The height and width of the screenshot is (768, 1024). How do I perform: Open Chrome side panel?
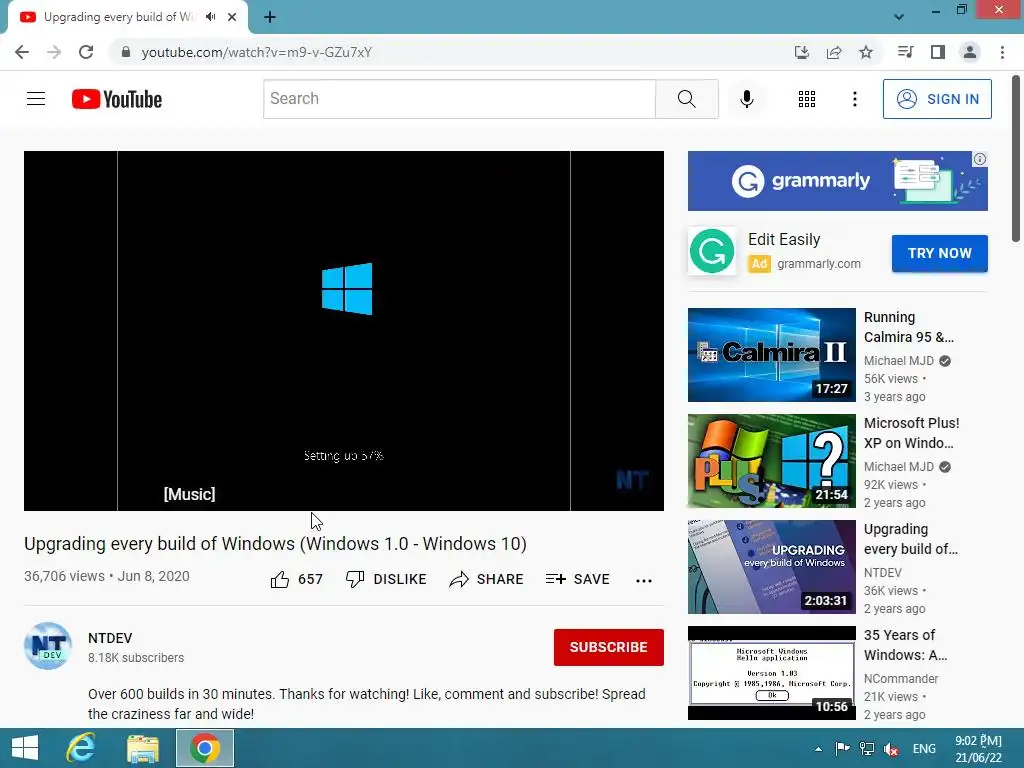click(x=938, y=52)
